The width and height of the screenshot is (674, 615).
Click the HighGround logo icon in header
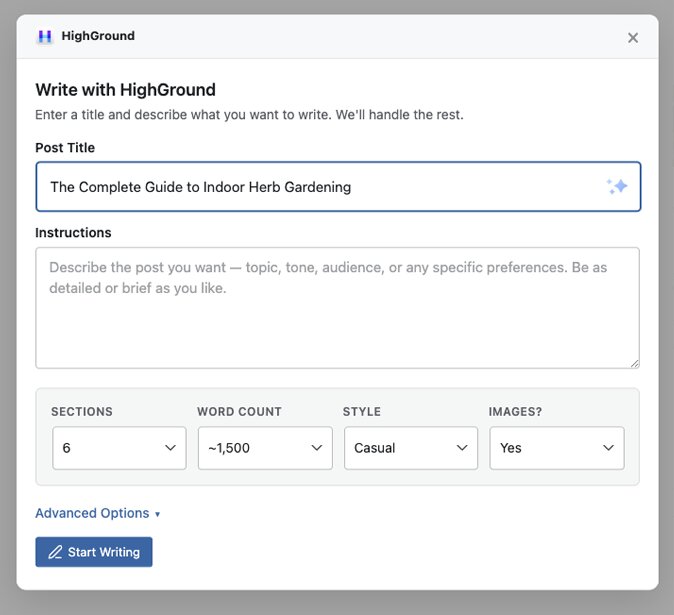click(44, 37)
